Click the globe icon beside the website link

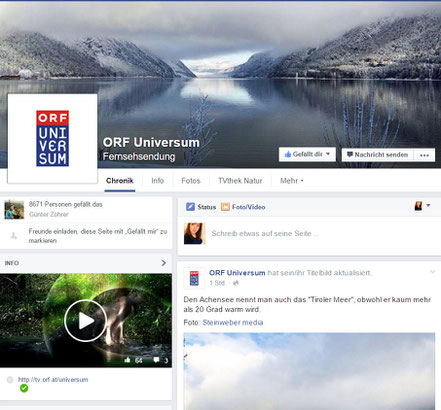pyautogui.click(x=10, y=380)
